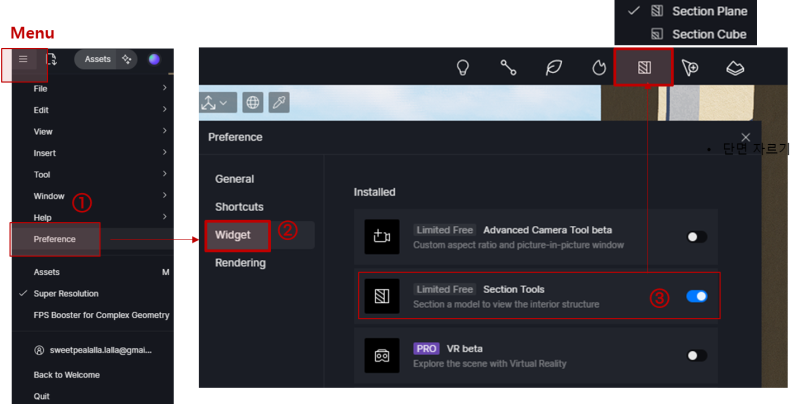Click the globe world-coordinate icon
800x404 pixels.
coord(253,103)
